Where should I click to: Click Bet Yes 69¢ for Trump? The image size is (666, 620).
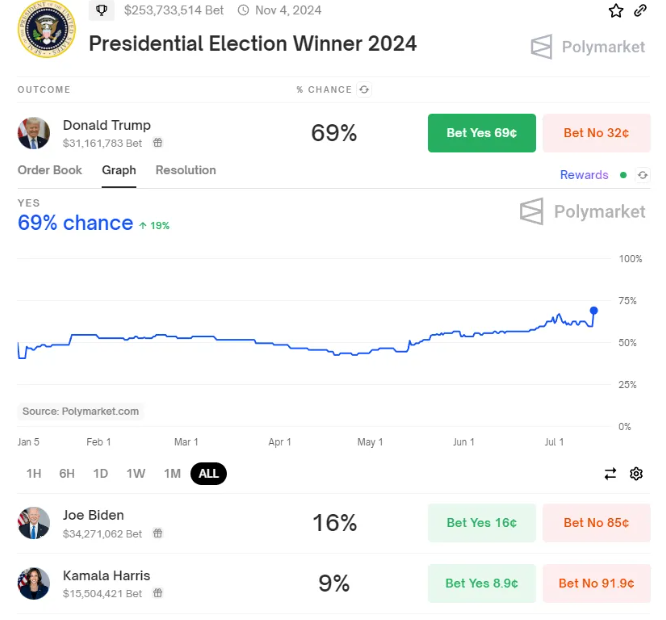(482, 133)
